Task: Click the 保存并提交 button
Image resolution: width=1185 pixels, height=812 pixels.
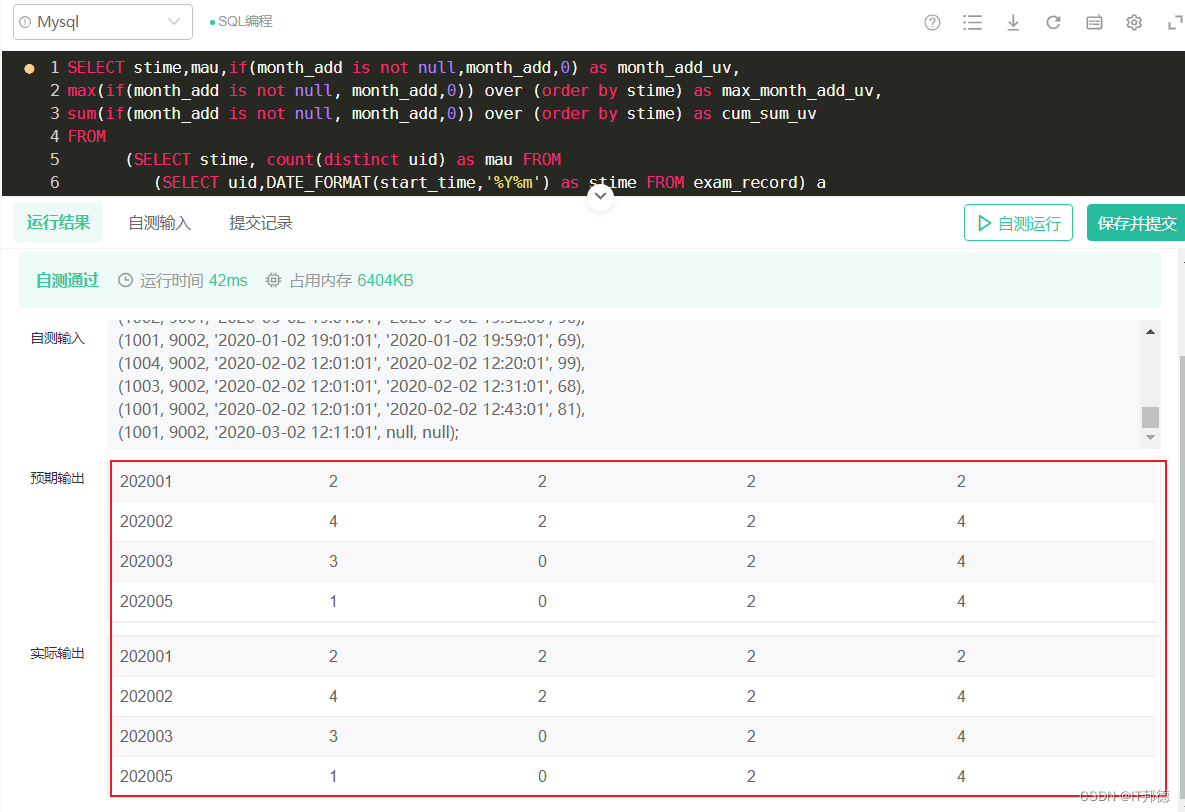Action: [x=1136, y=223]
